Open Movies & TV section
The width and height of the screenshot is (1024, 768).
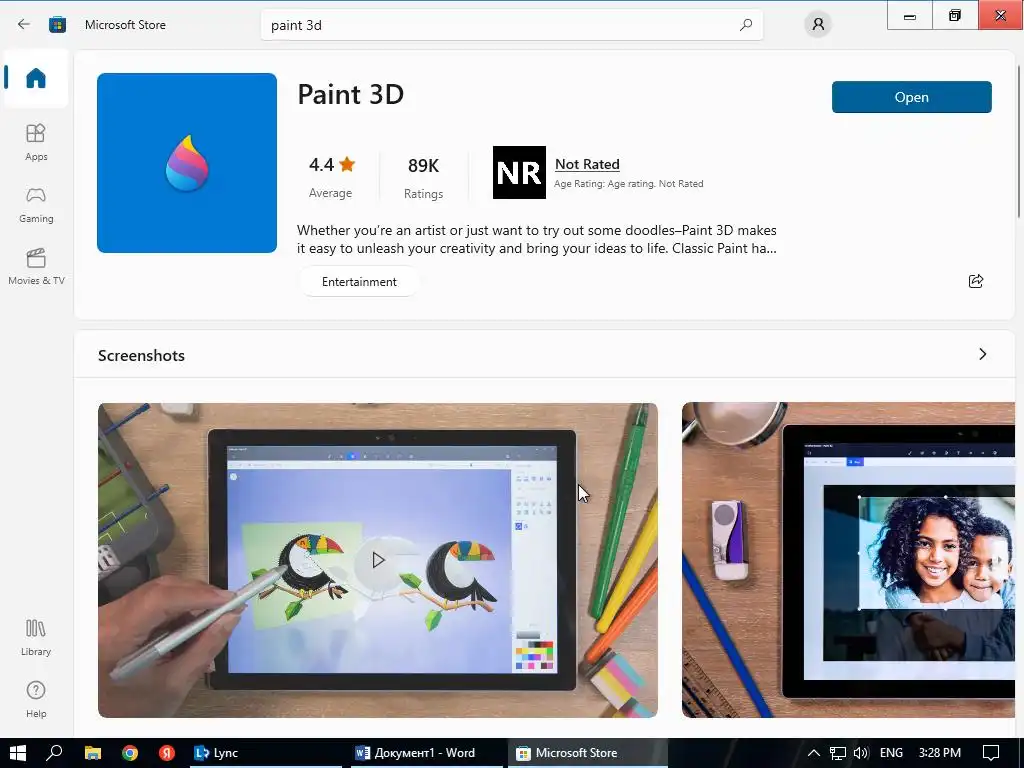[x=36, y=266]
